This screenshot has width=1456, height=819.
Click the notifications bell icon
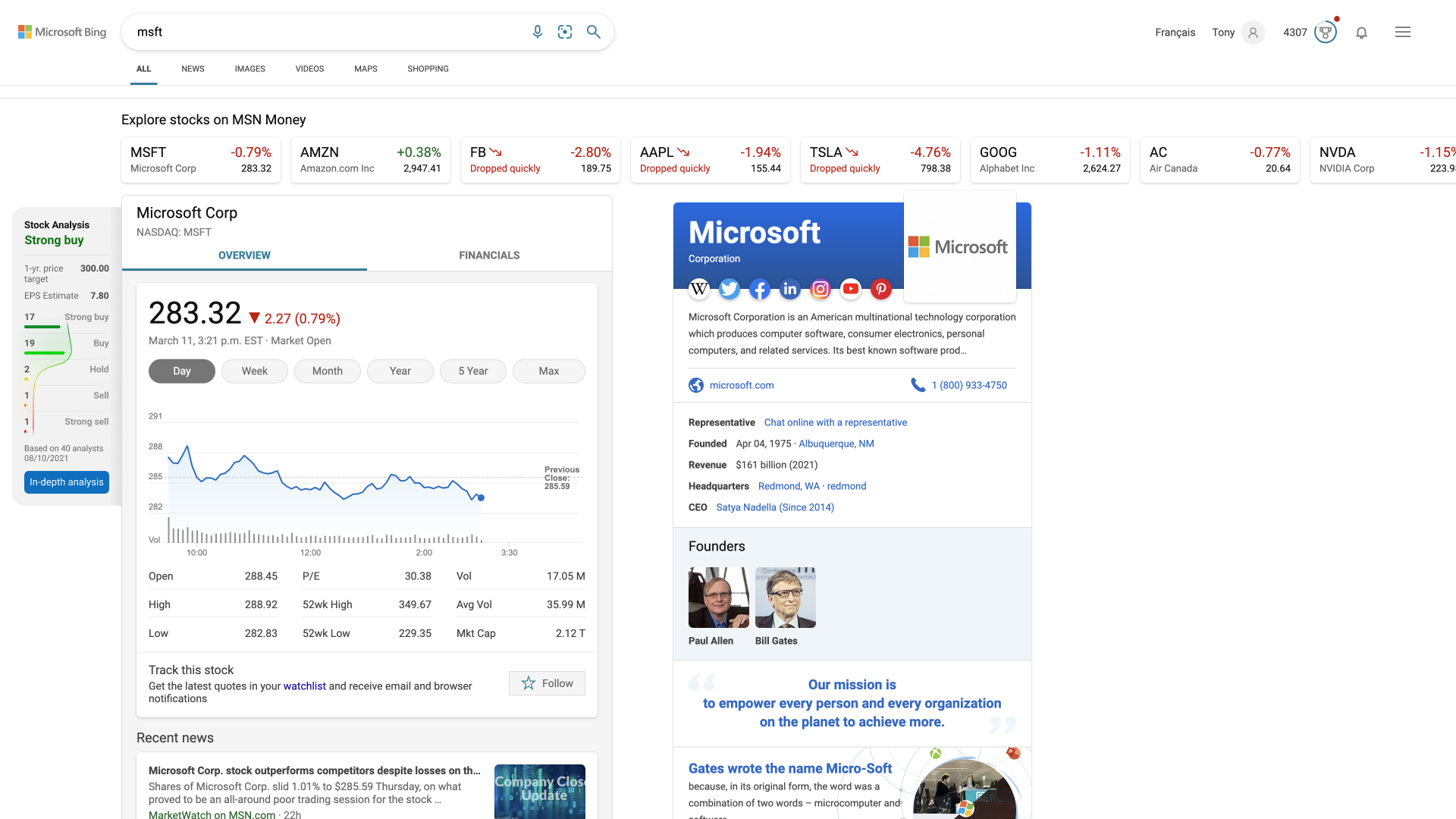click(1361, 33)
